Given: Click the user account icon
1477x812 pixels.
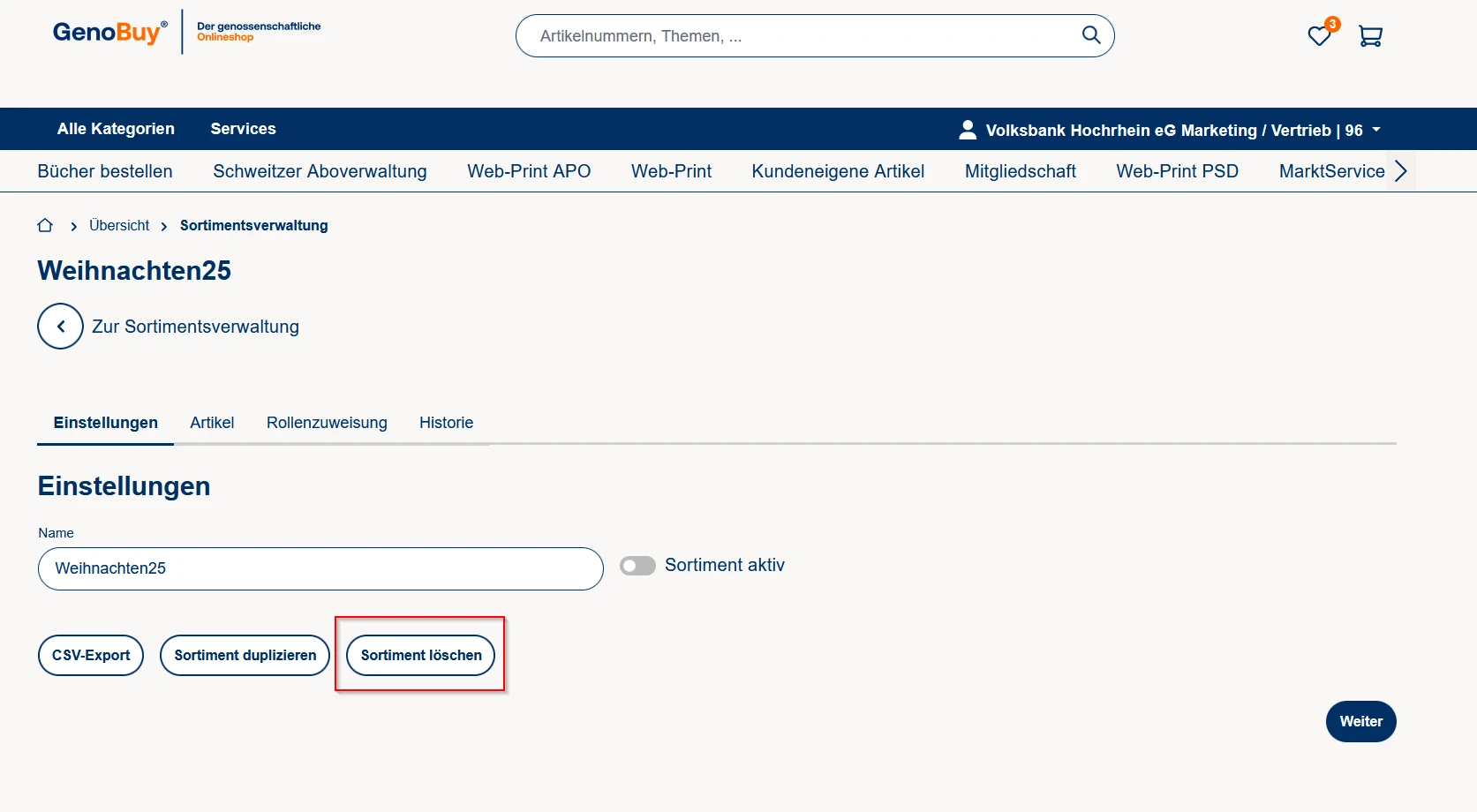Looking at the screenshot, I should pos(968,130).
